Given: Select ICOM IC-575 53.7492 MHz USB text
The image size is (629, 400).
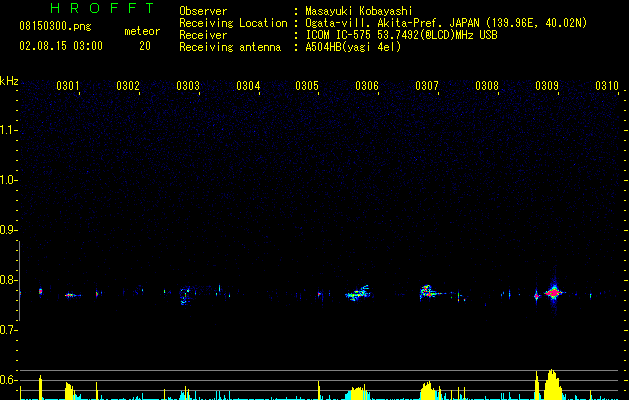Looking at the screenshot, I should pyautogui.click(x=401, y=35).
